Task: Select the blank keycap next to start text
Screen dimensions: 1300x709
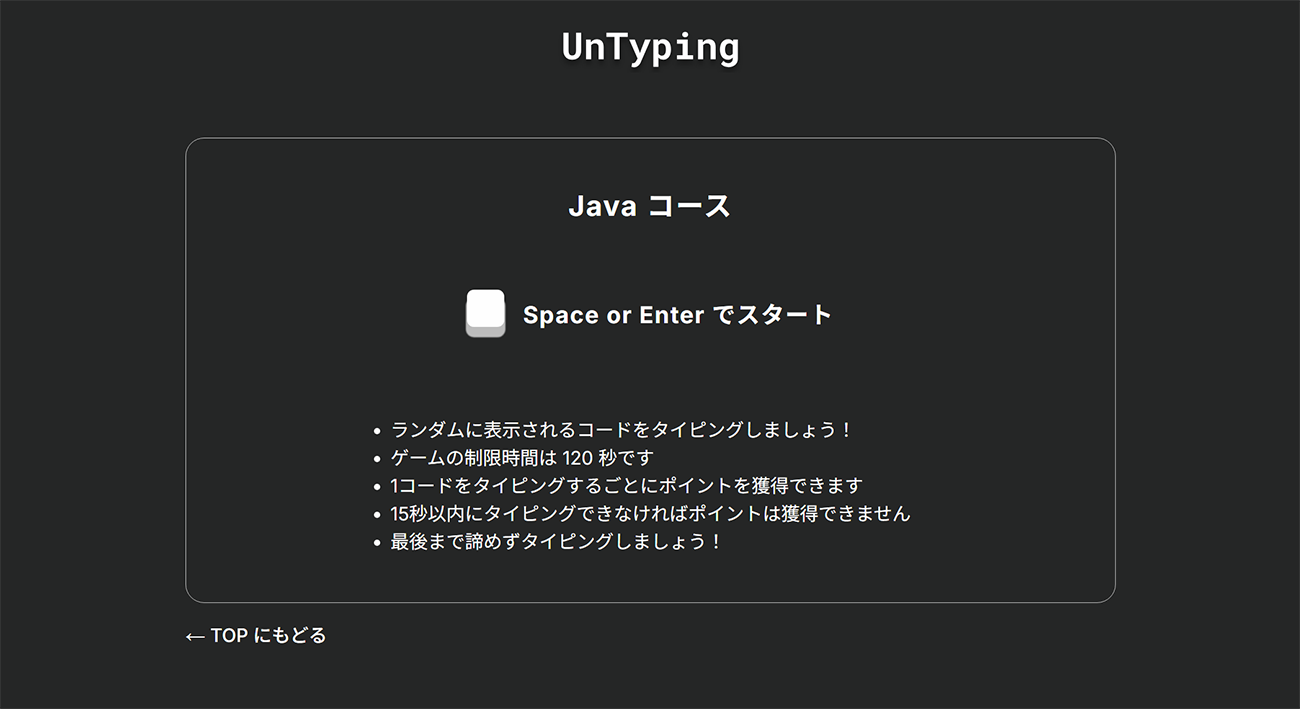Action: pyautogui.click(x=485, y=313)
